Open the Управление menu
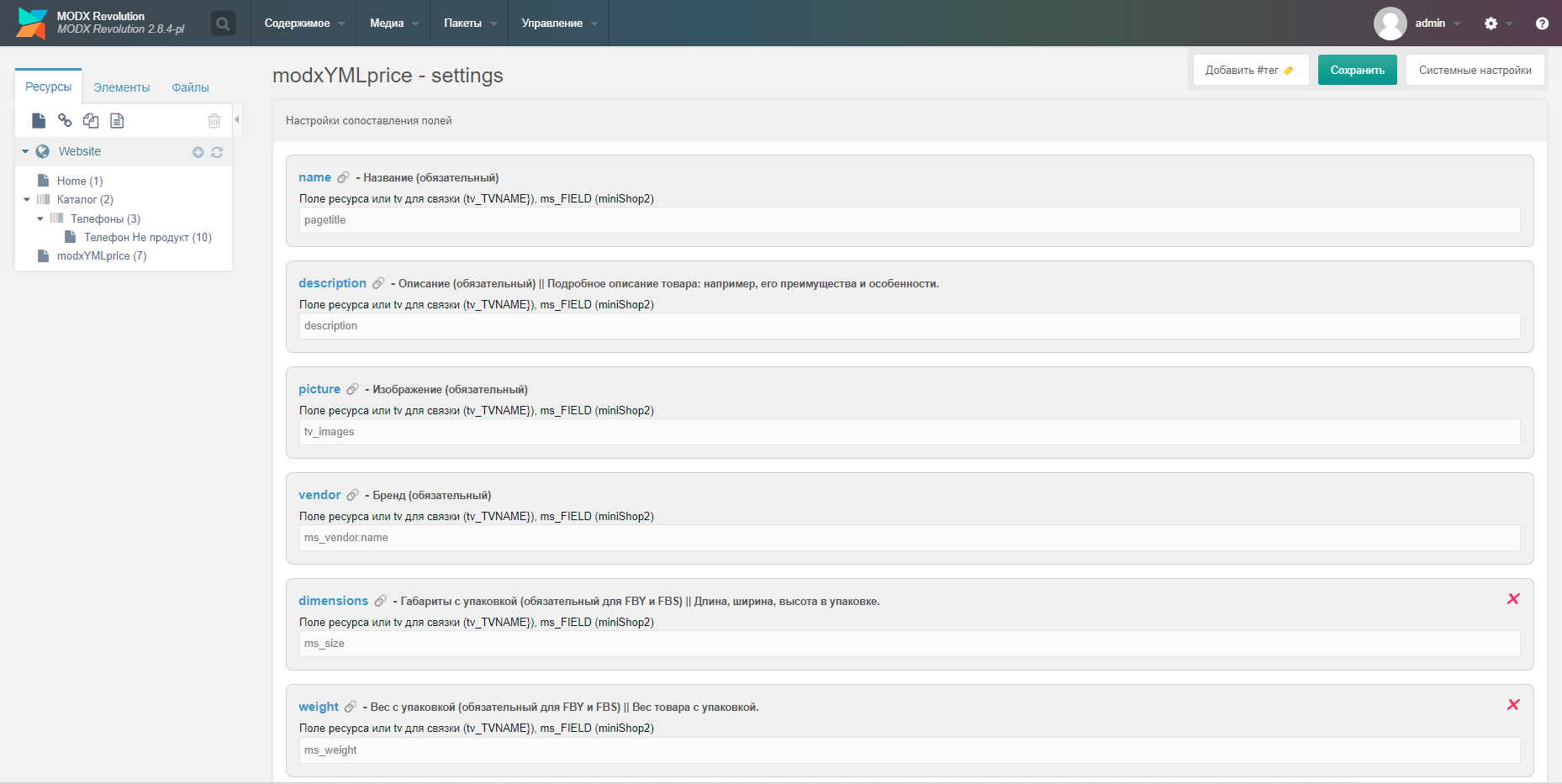 [x=559, y=24]
